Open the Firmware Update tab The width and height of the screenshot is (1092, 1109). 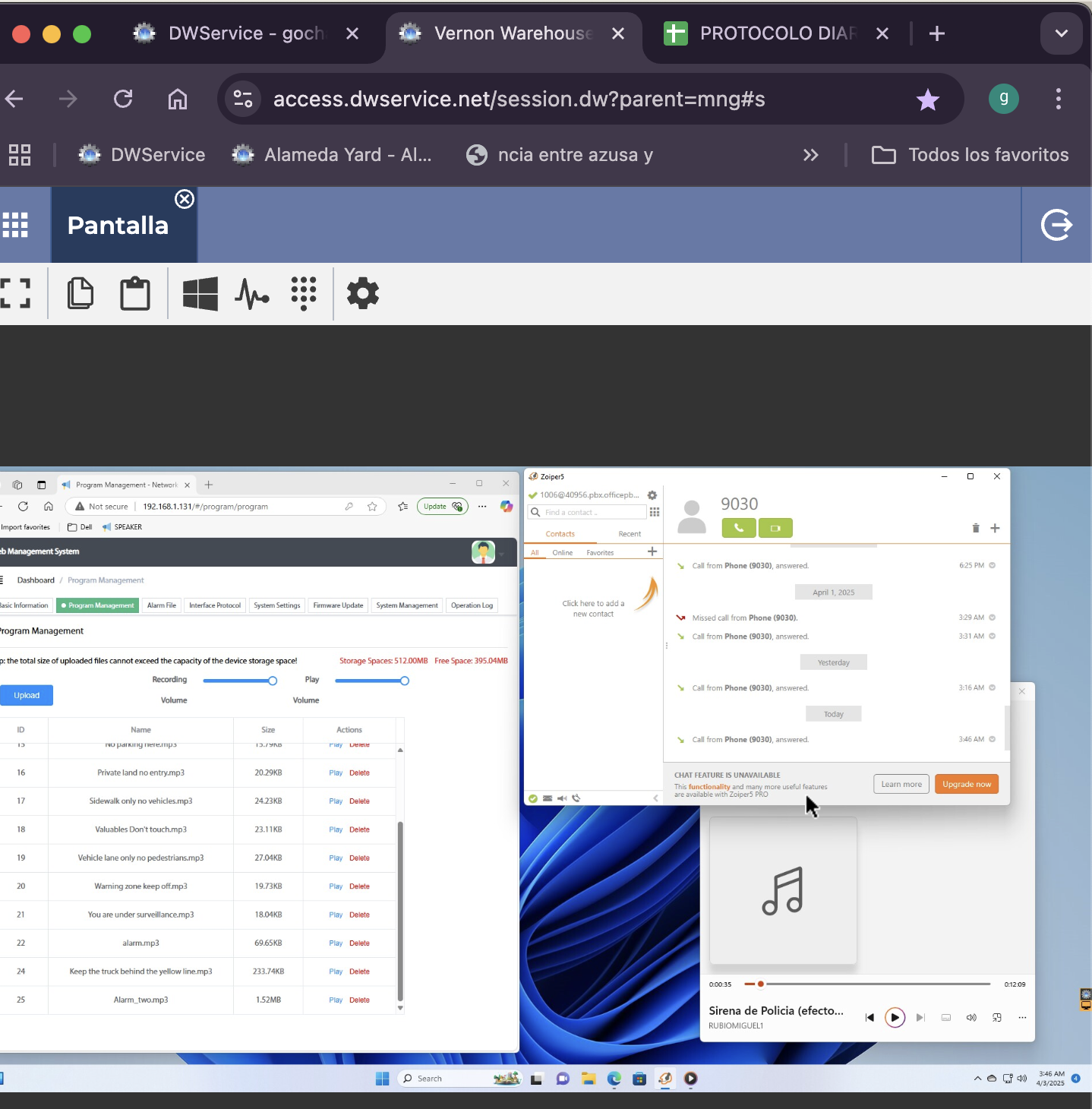tap(338, 605)
